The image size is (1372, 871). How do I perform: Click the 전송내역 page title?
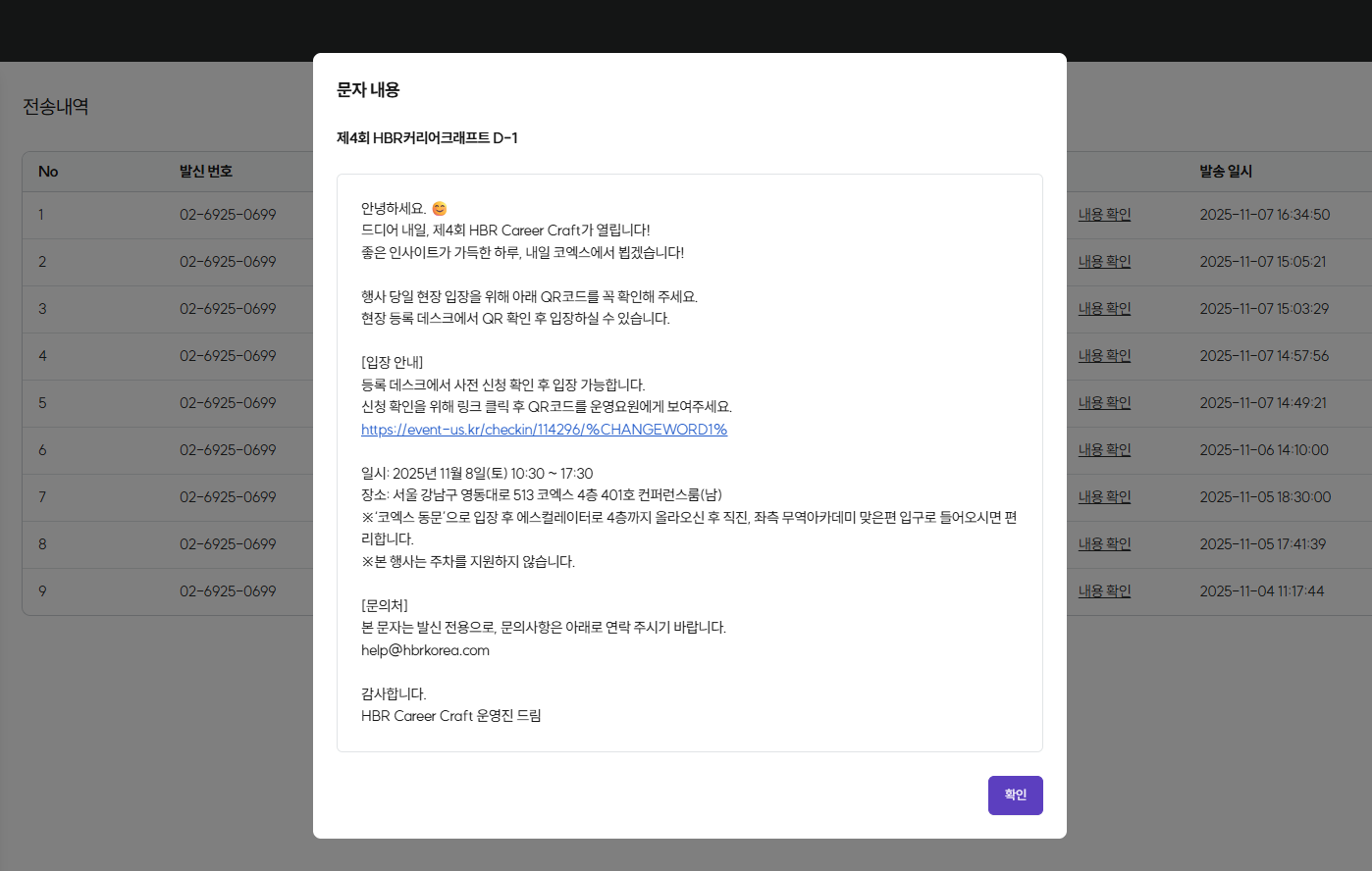point(54,106)
